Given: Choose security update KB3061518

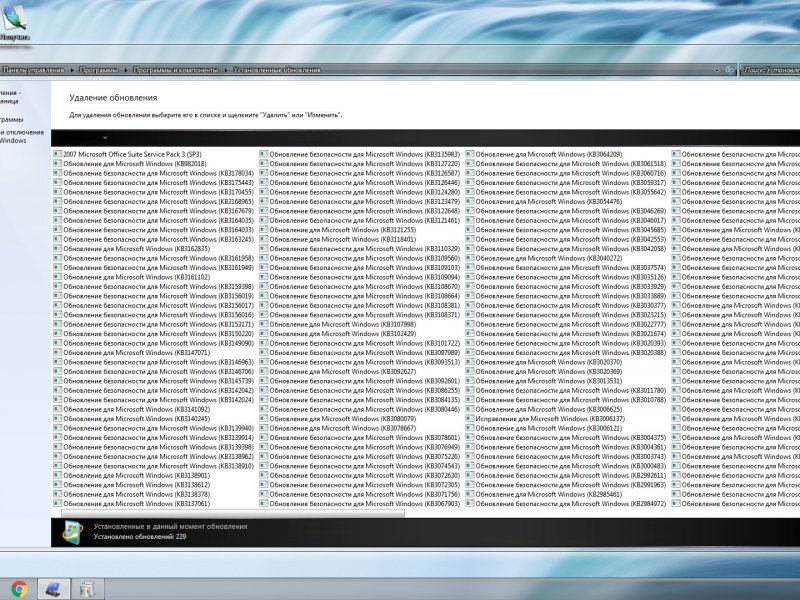Looking at the screenshot, I should coord(566,163).
